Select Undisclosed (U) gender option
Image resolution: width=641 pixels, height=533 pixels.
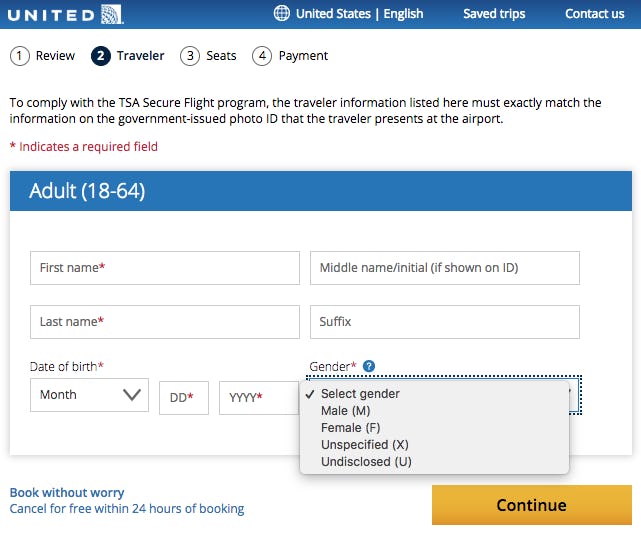366,462
